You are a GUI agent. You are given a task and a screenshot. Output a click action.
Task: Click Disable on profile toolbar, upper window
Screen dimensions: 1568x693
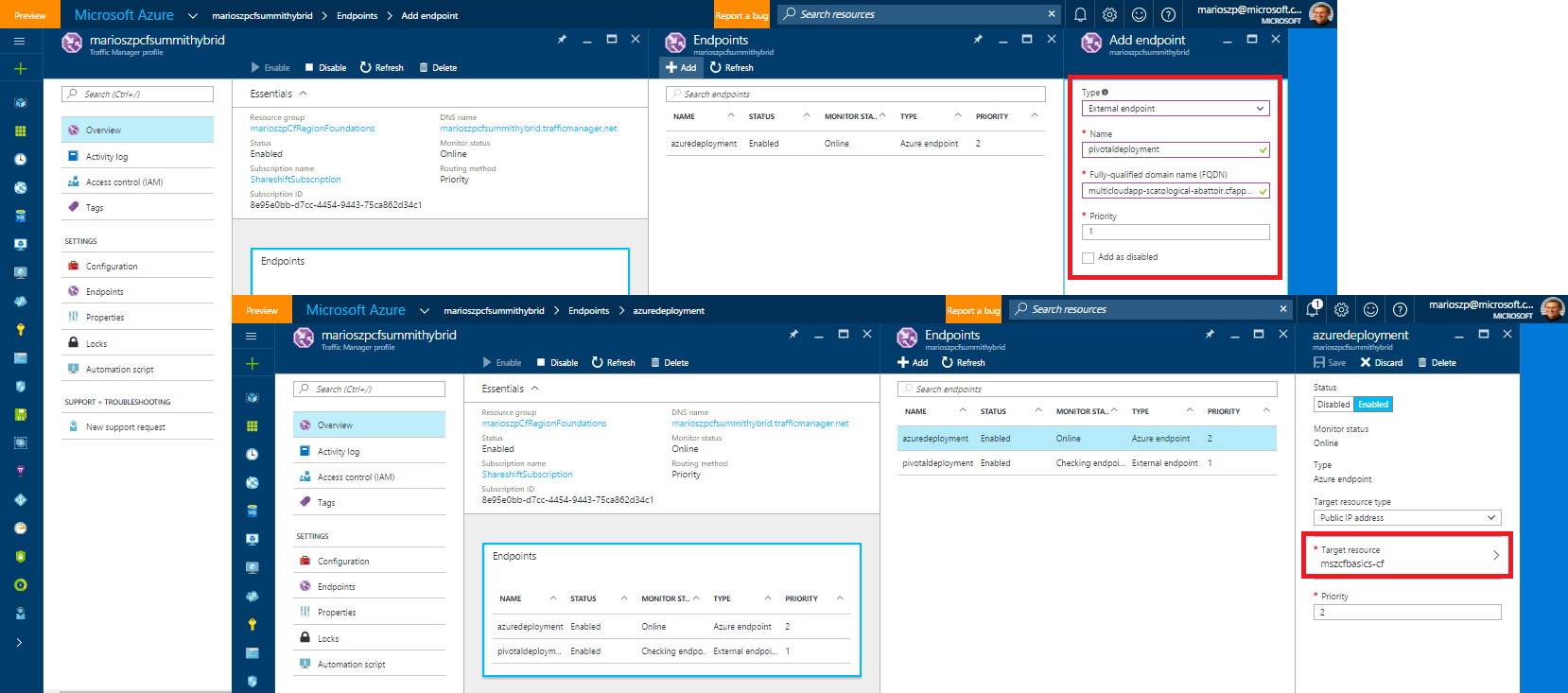click(325, 68)
